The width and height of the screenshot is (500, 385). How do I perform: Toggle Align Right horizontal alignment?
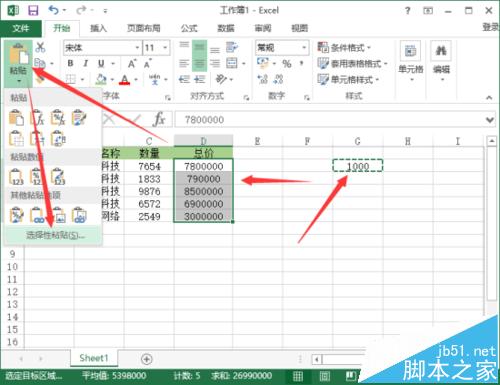tap(215, 63)
